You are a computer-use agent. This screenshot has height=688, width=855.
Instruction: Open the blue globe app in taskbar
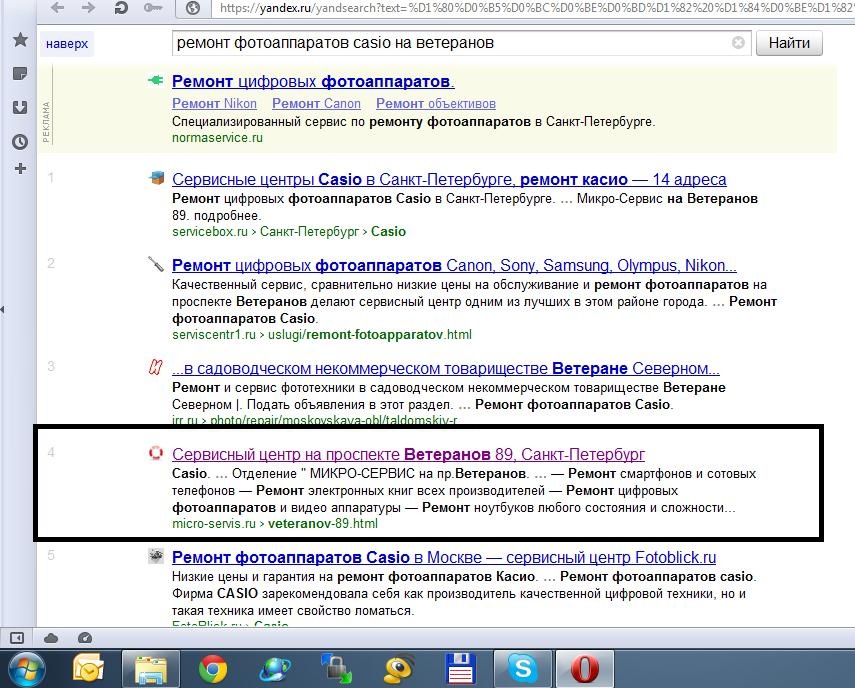pyautogui.click(x=275, y=669)
